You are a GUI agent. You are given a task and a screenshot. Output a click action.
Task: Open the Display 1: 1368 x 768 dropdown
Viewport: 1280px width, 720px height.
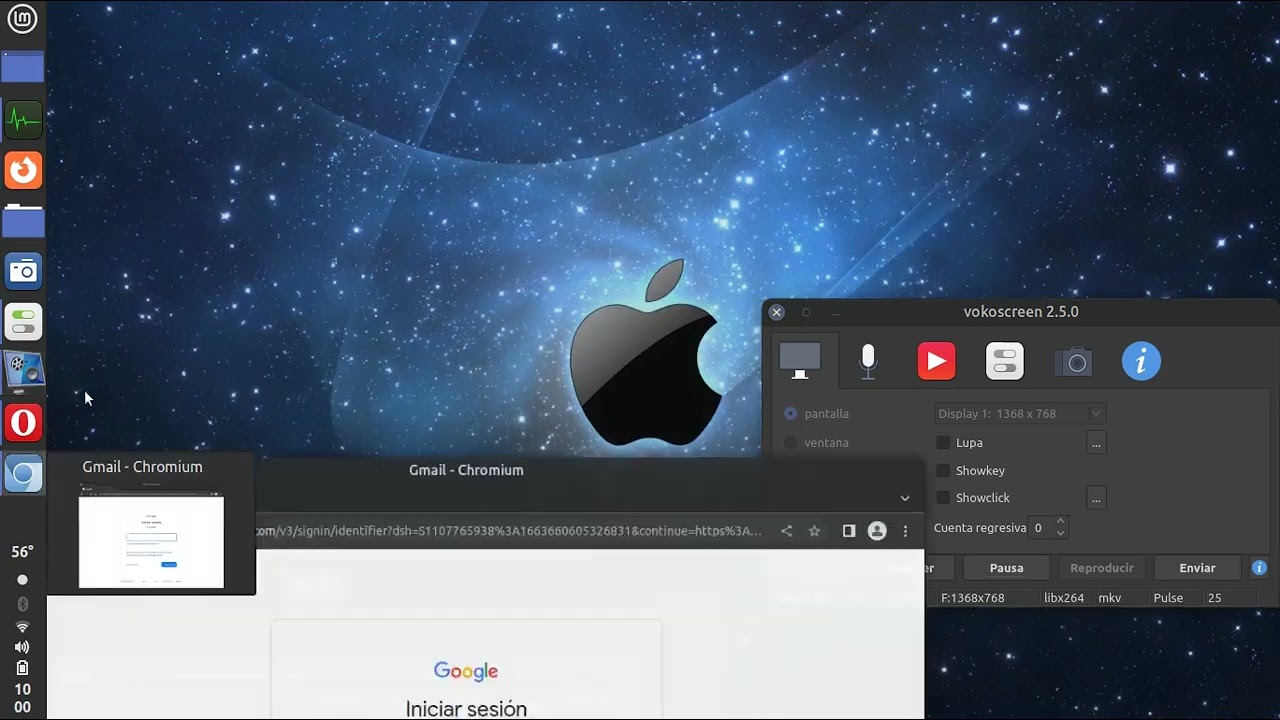[x=1020, y=413]
